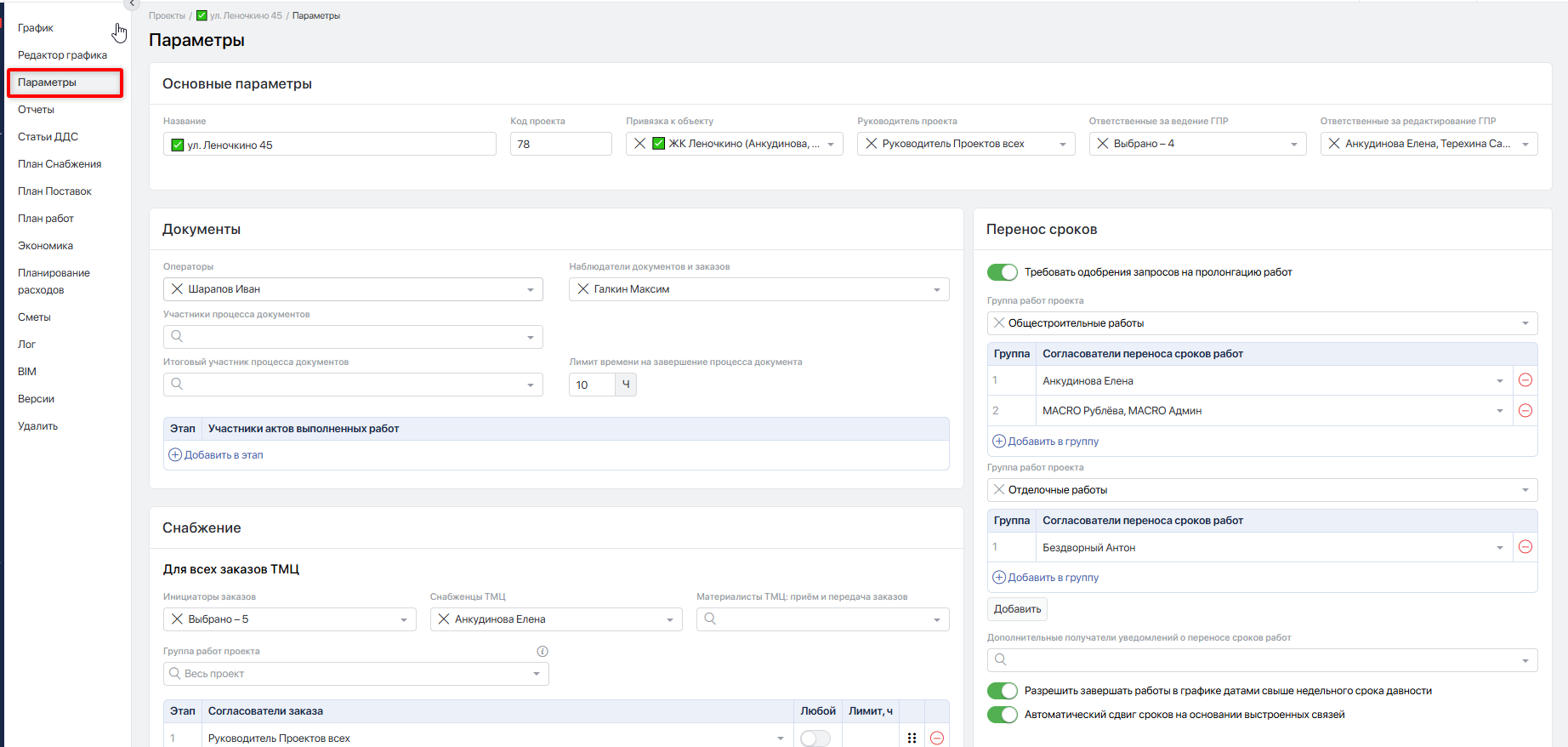Viewport: 1568px width, 747px height.
Task: Toggle requiring approval of prolongation requests
Action: click(x=1002, y=272)
